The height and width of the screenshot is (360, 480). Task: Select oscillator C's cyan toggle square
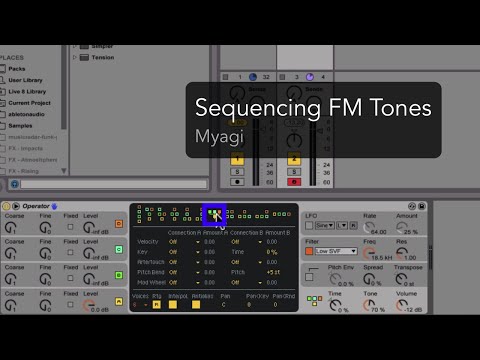pyautogui.click(x=119, y=249)
